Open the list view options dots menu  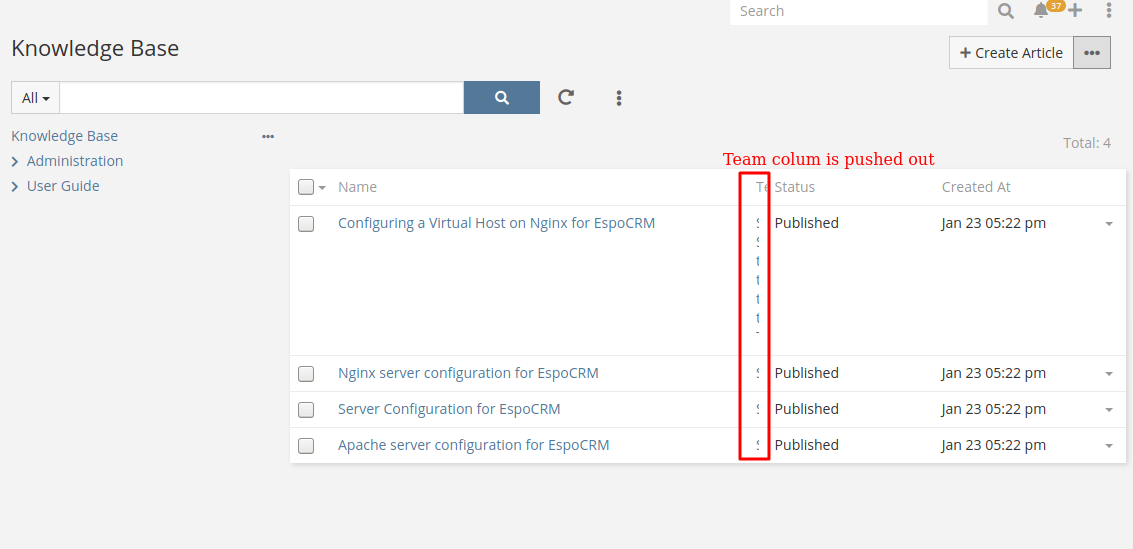click(x=619, y=98)
